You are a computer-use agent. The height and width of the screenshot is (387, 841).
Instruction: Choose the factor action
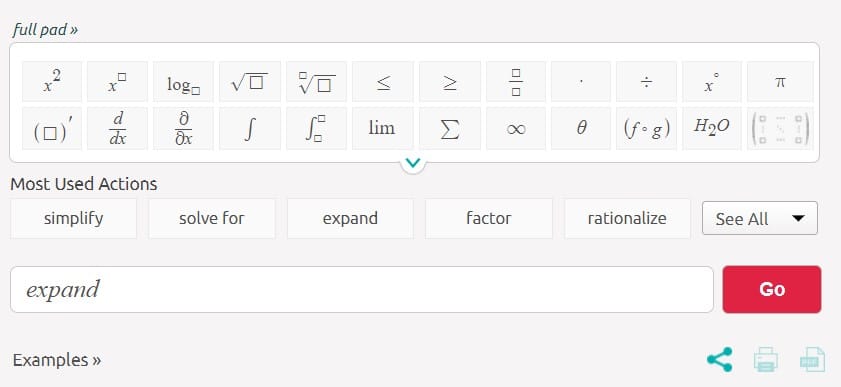click(x=489, y=218)
